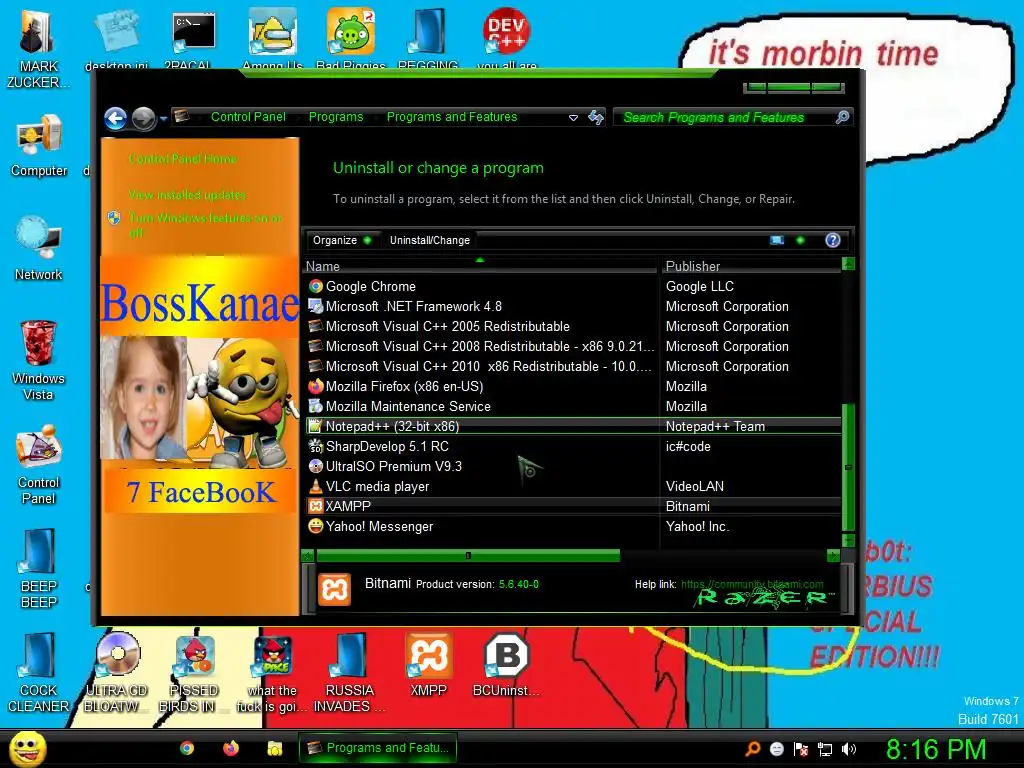Select VLC media player cone icon
The height and width of the screenshot is (768, 1024).
coord(315,487)
